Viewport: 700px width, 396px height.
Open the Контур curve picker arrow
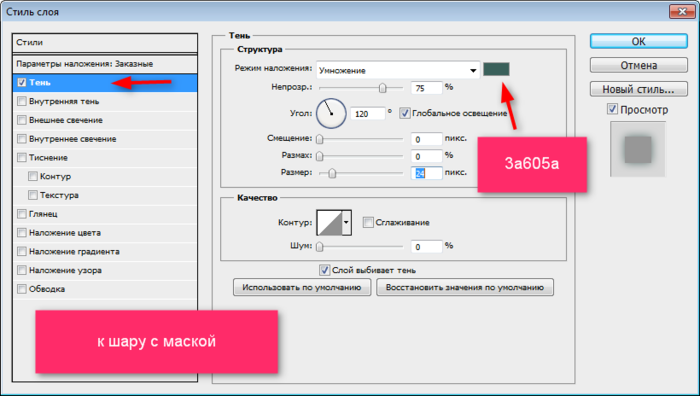[x=346, y=222]
